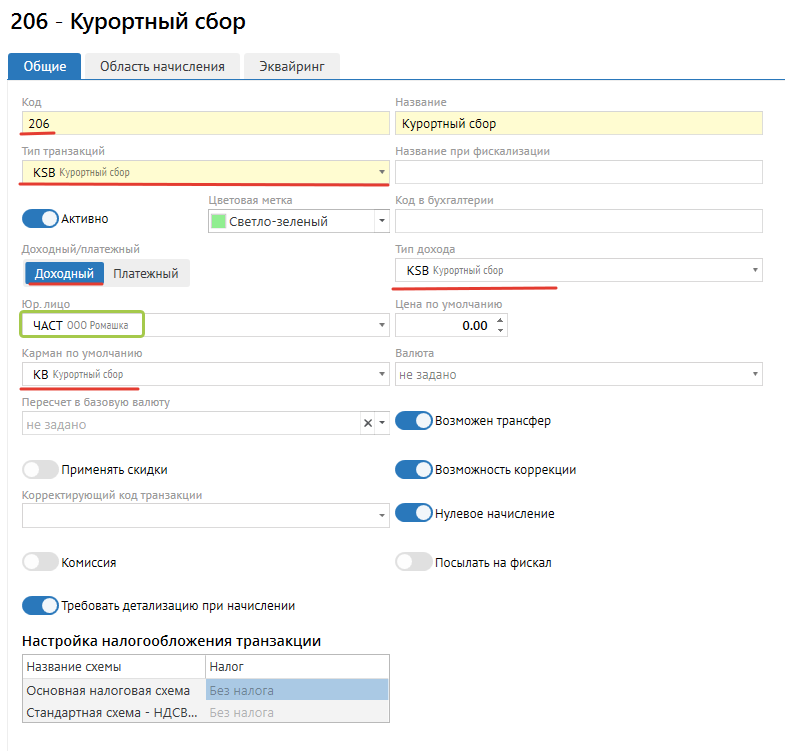Screen dimensions: 785x751
Task: Open the 'Тип транзакций' dropdown
Action: 381,172
